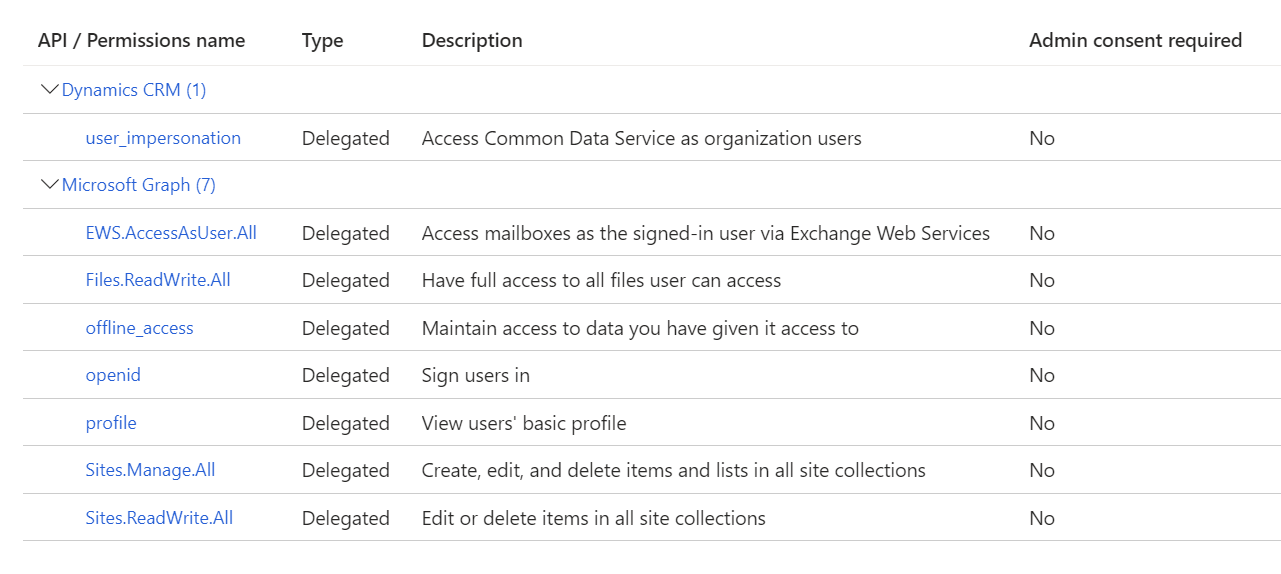This screenshot has width=1281, height=574.
Task: Click the 'No' admin consent value for Sites.Manage.All
Action: 1042,470
